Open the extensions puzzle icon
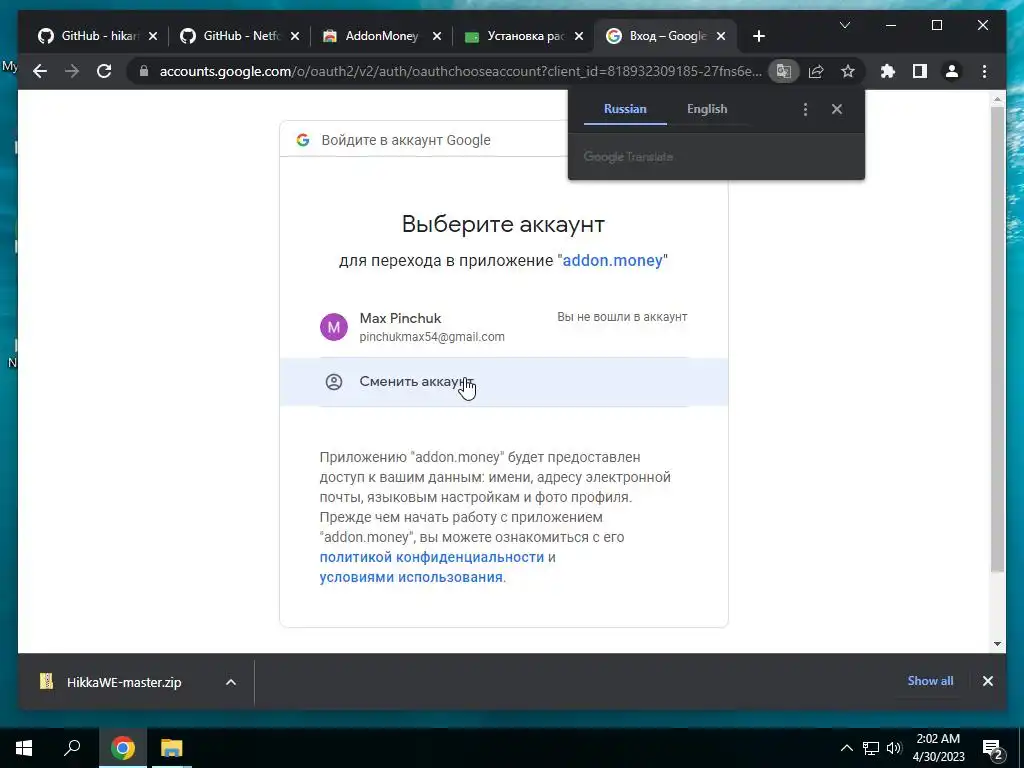The width and height of the screenshot is (1024, 768). (888, 71)
